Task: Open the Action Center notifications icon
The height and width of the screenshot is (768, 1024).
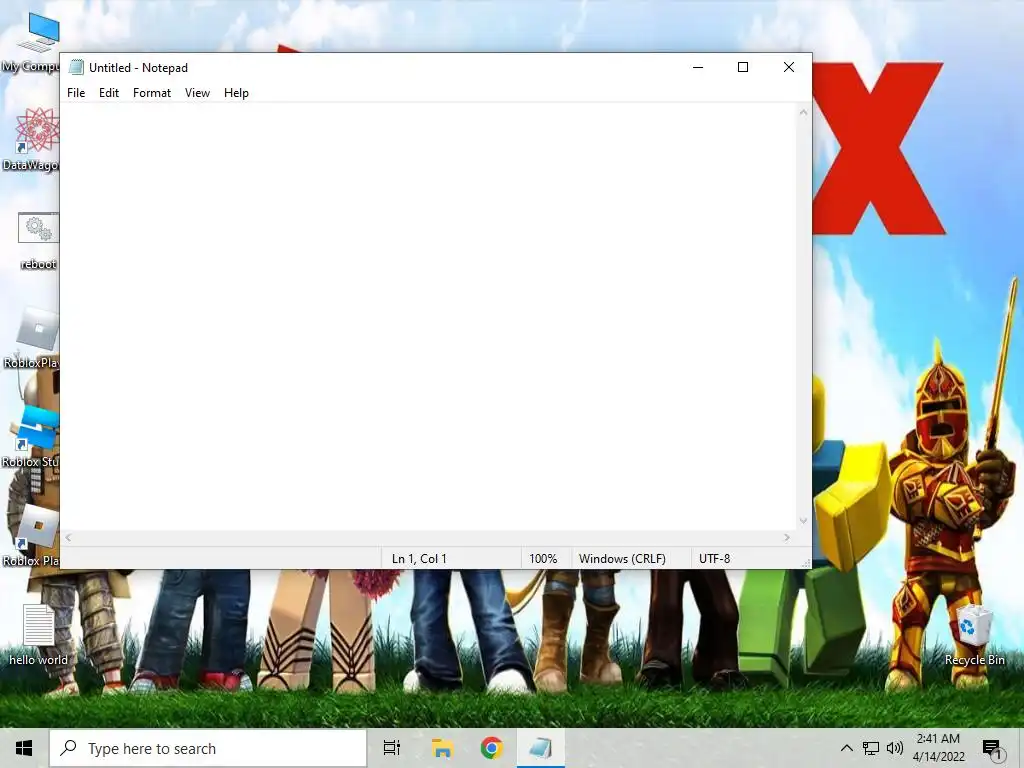Action: pos(992,748)
